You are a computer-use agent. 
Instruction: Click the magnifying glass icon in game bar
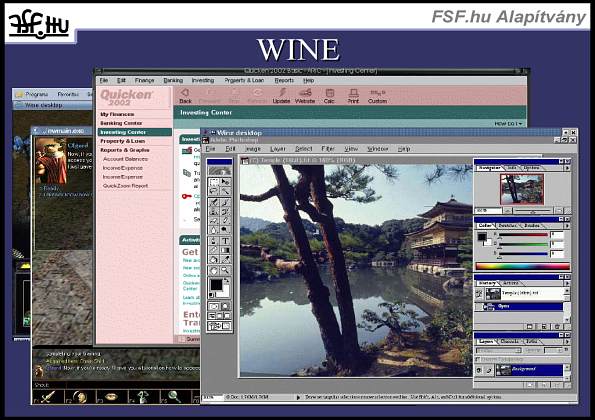(175, 396)
